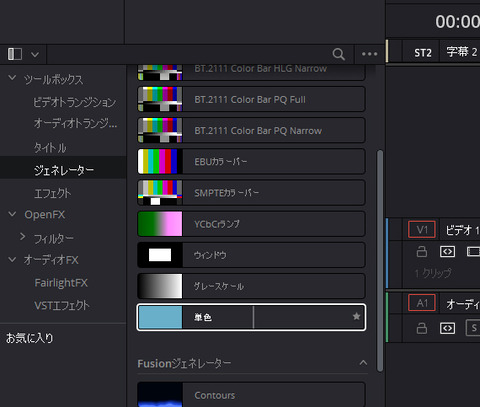Open the three-dot options menu
The height and width of the screenshot is (407, 480).
[369, 54]
